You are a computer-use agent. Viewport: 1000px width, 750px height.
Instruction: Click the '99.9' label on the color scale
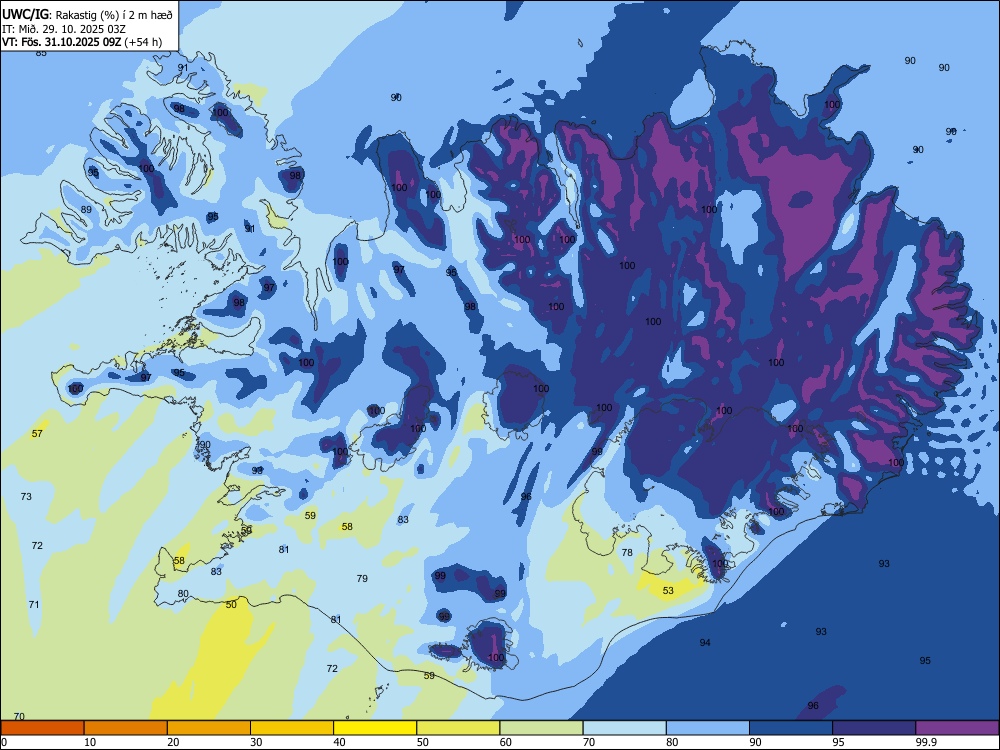pos(925,742)
